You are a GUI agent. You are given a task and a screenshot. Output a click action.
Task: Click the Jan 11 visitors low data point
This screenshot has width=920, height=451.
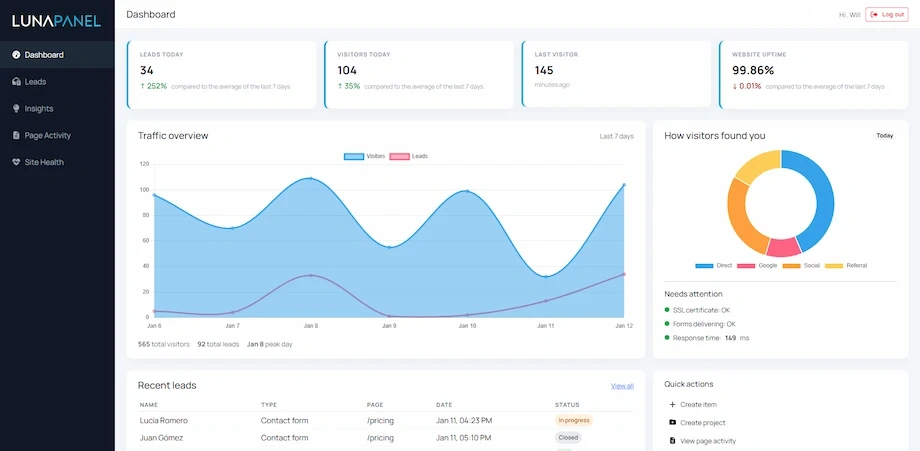[546, 277]
